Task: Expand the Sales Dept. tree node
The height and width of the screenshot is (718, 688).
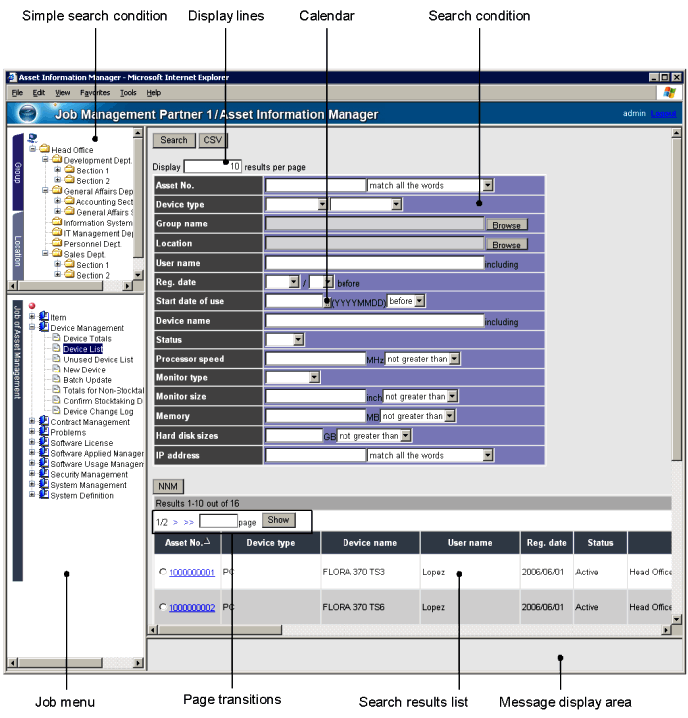Action: (45, 253)
